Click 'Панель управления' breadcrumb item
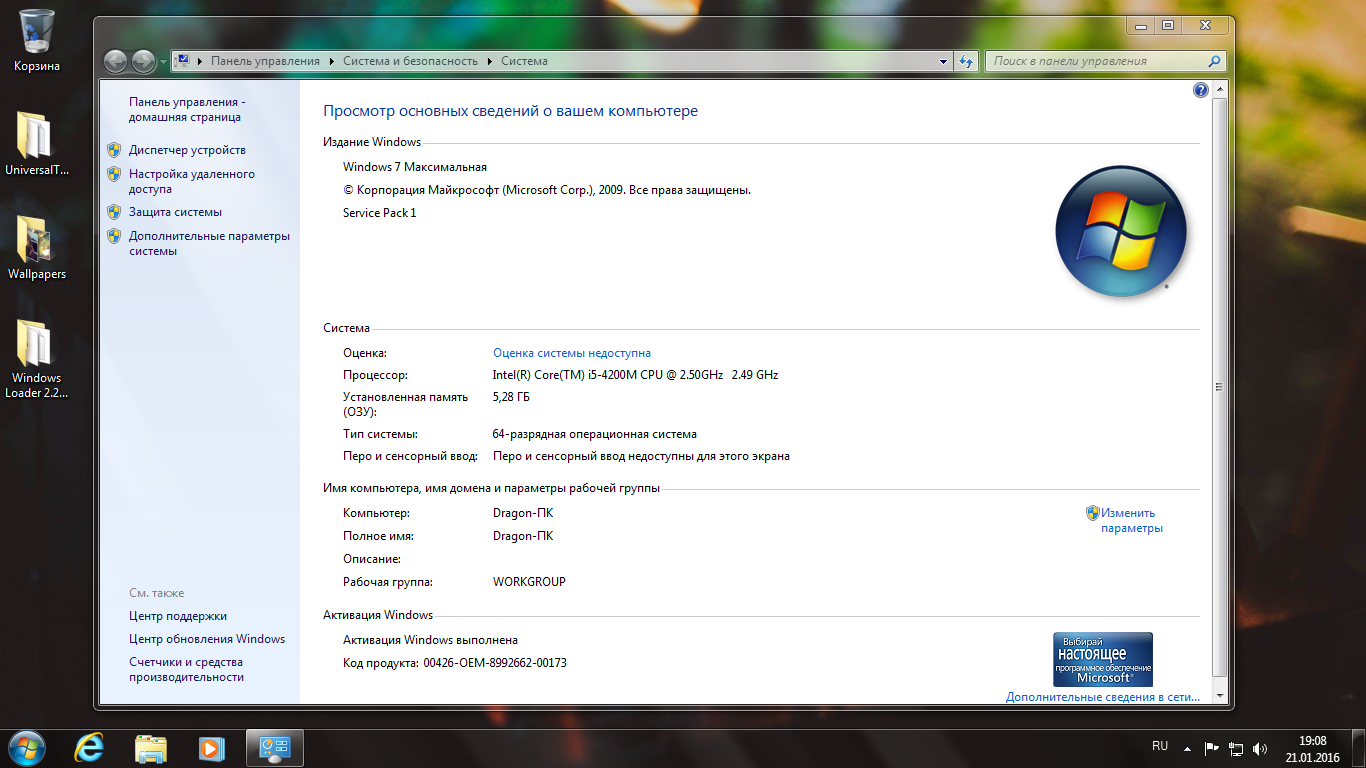 (265, 61)
